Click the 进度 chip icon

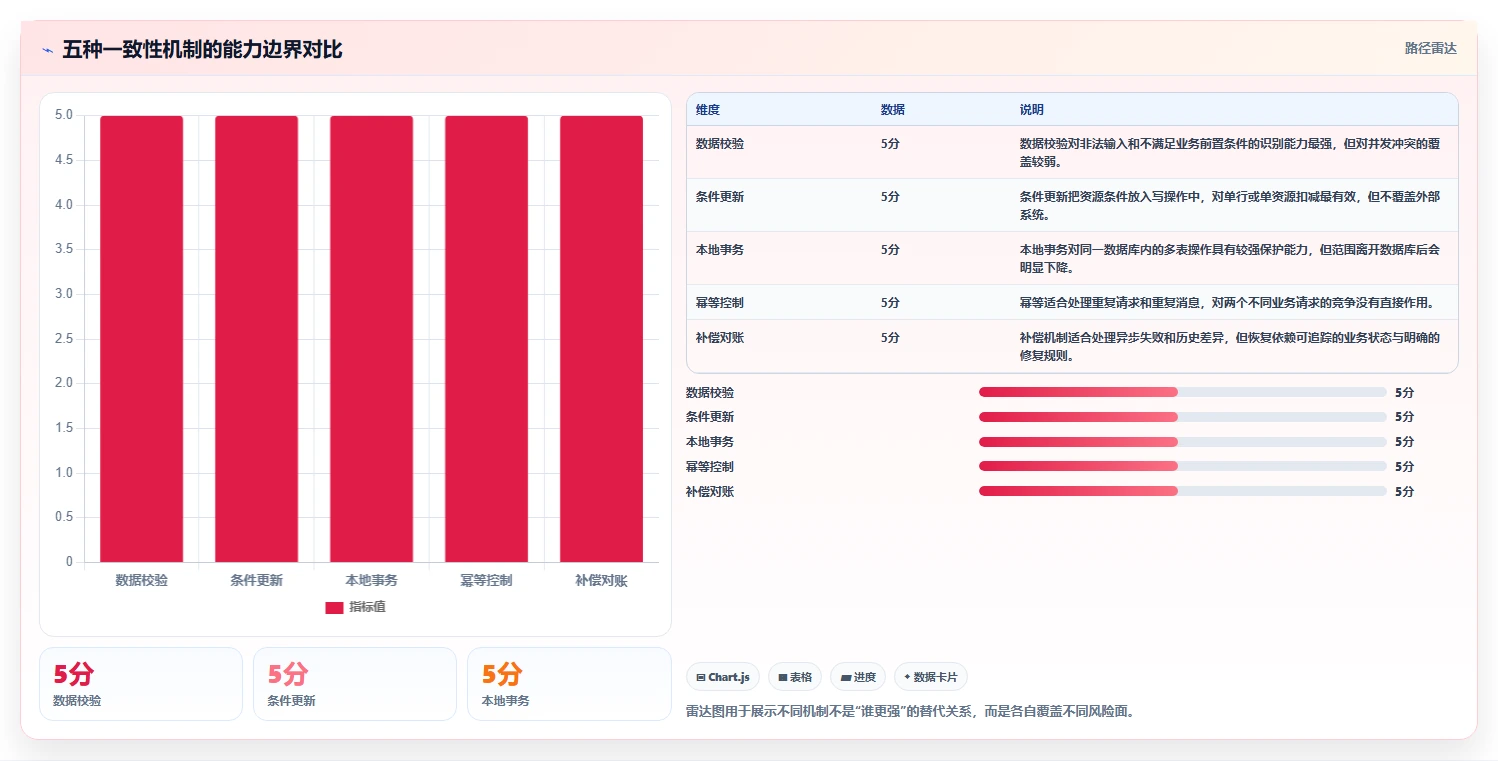[x=846, y=677]
